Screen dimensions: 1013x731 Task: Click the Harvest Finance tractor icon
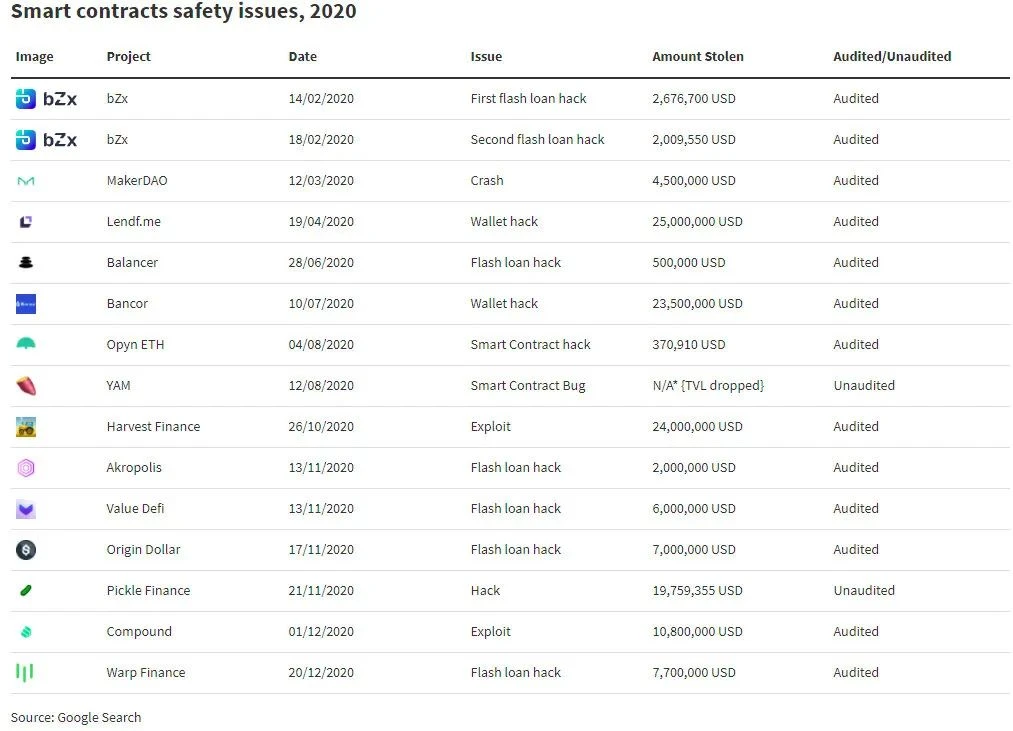(26, 427)
